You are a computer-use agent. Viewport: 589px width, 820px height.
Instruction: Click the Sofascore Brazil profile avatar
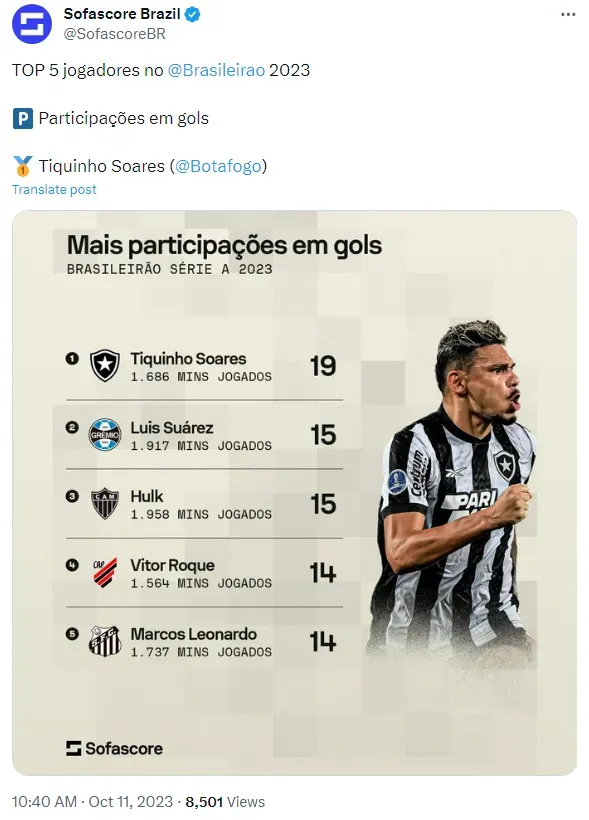tap(32, 24)
